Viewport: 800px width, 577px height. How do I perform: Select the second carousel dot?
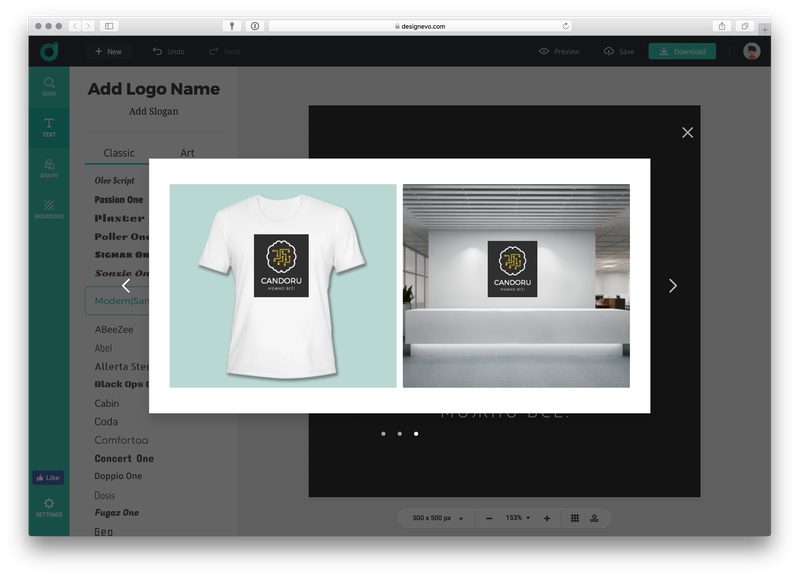coord(400,434)
